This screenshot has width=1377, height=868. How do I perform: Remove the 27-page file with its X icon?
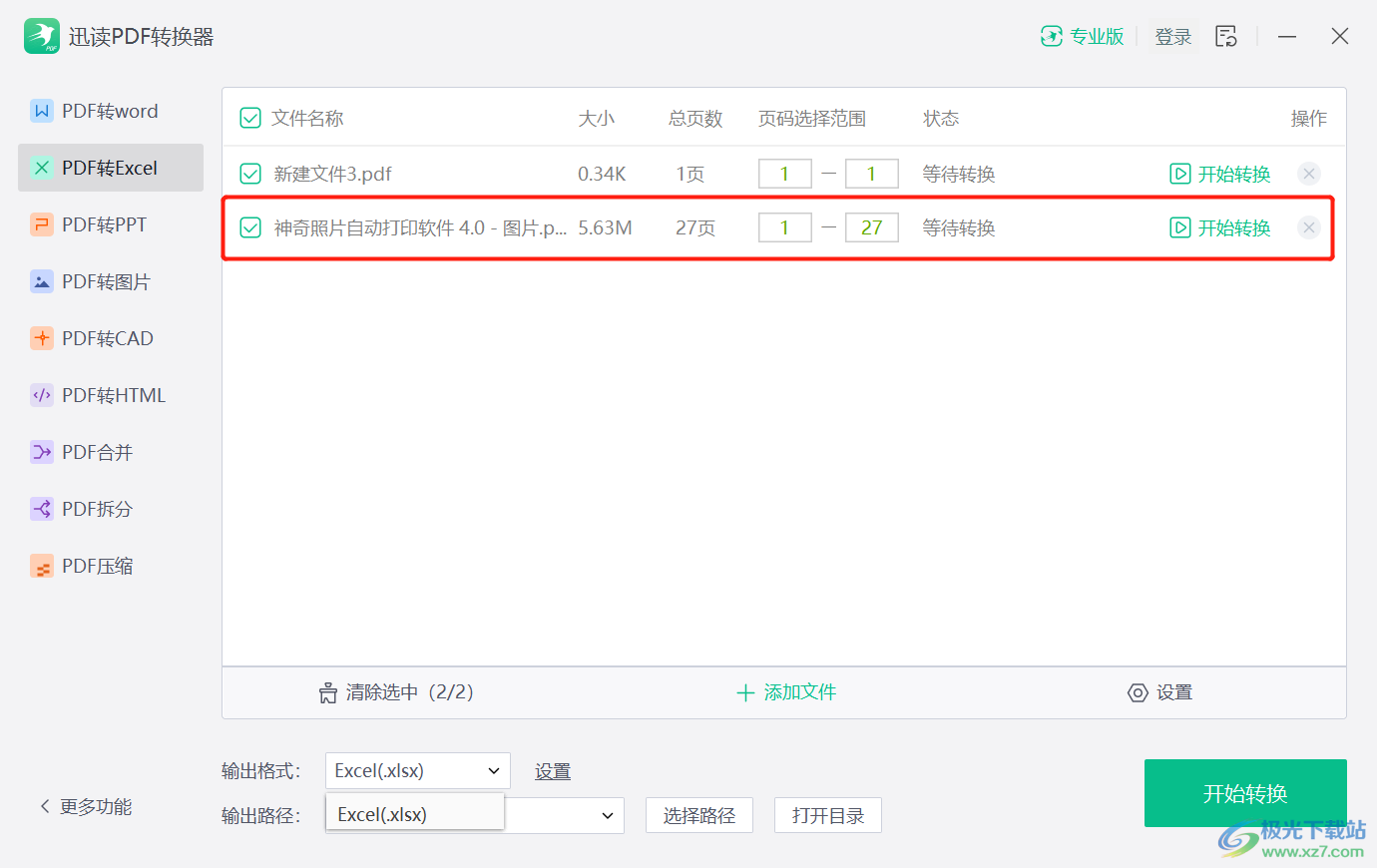(x=1309, y=227)
